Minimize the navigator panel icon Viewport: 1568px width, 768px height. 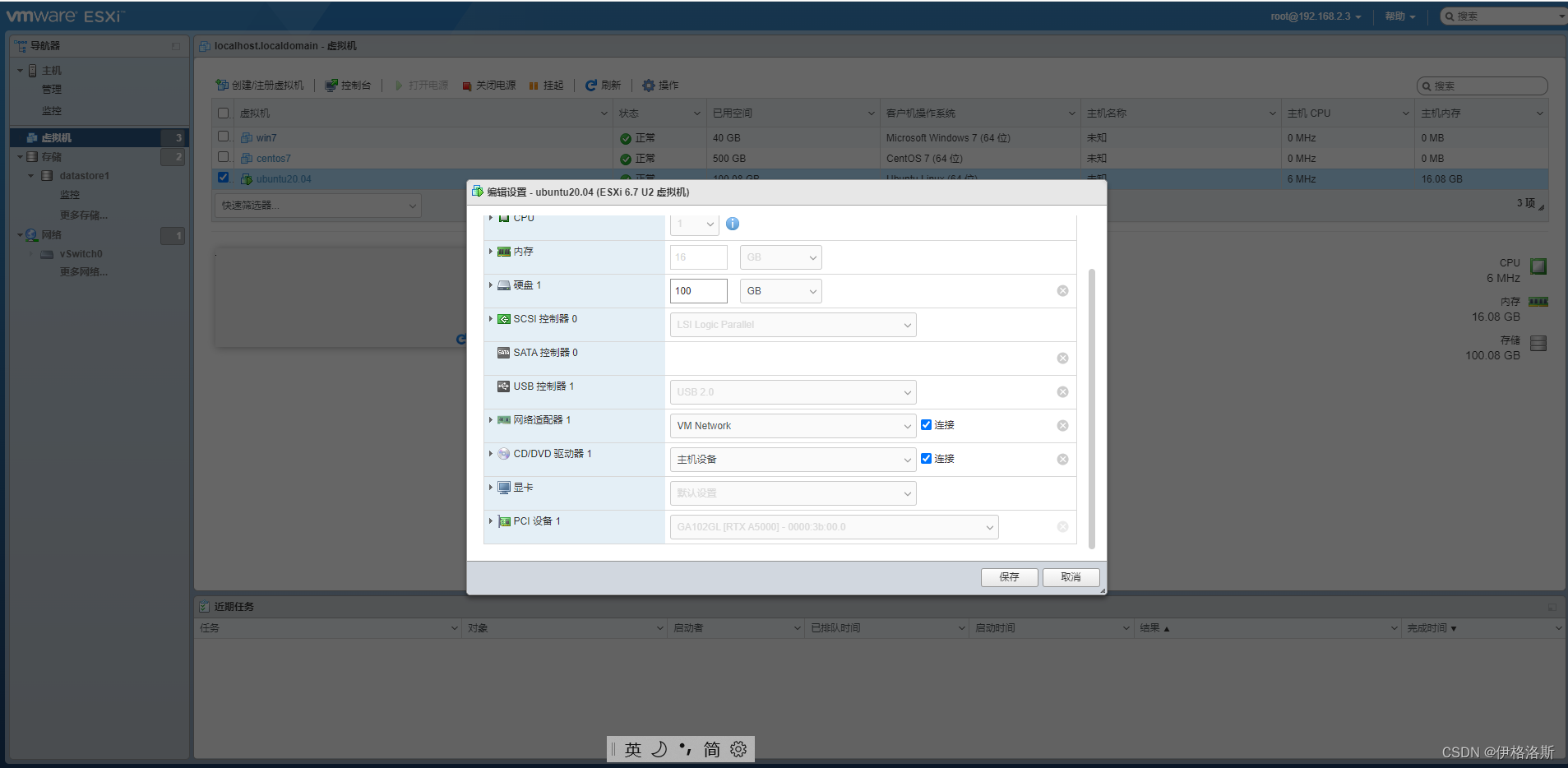tap(176, 46)
